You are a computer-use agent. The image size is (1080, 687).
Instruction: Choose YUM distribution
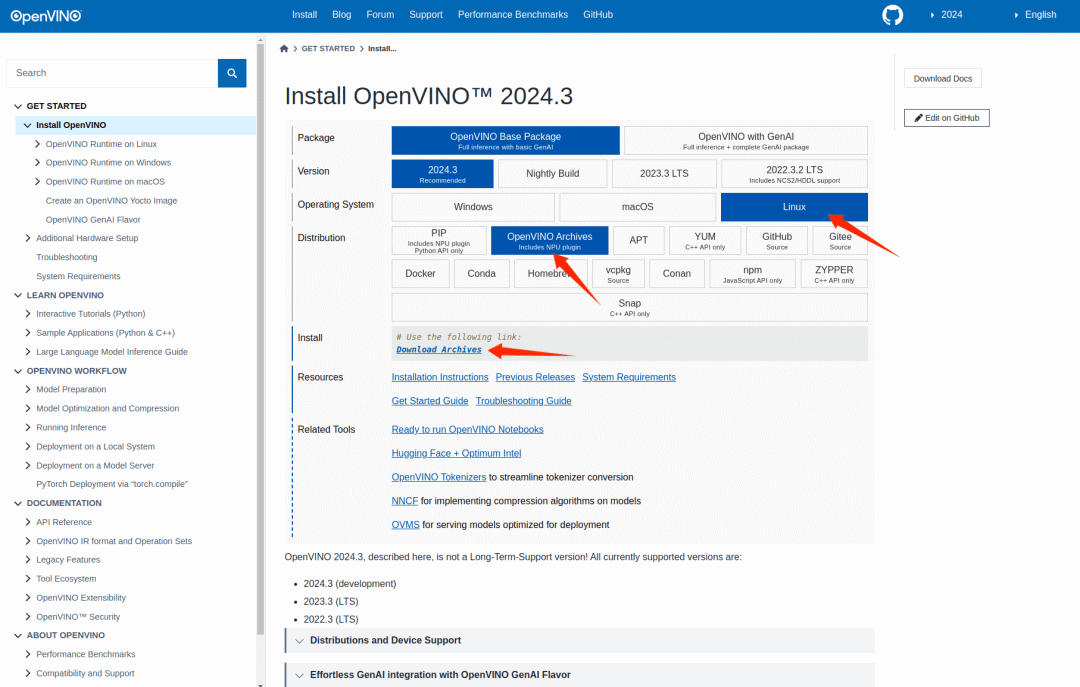[705, 240]
